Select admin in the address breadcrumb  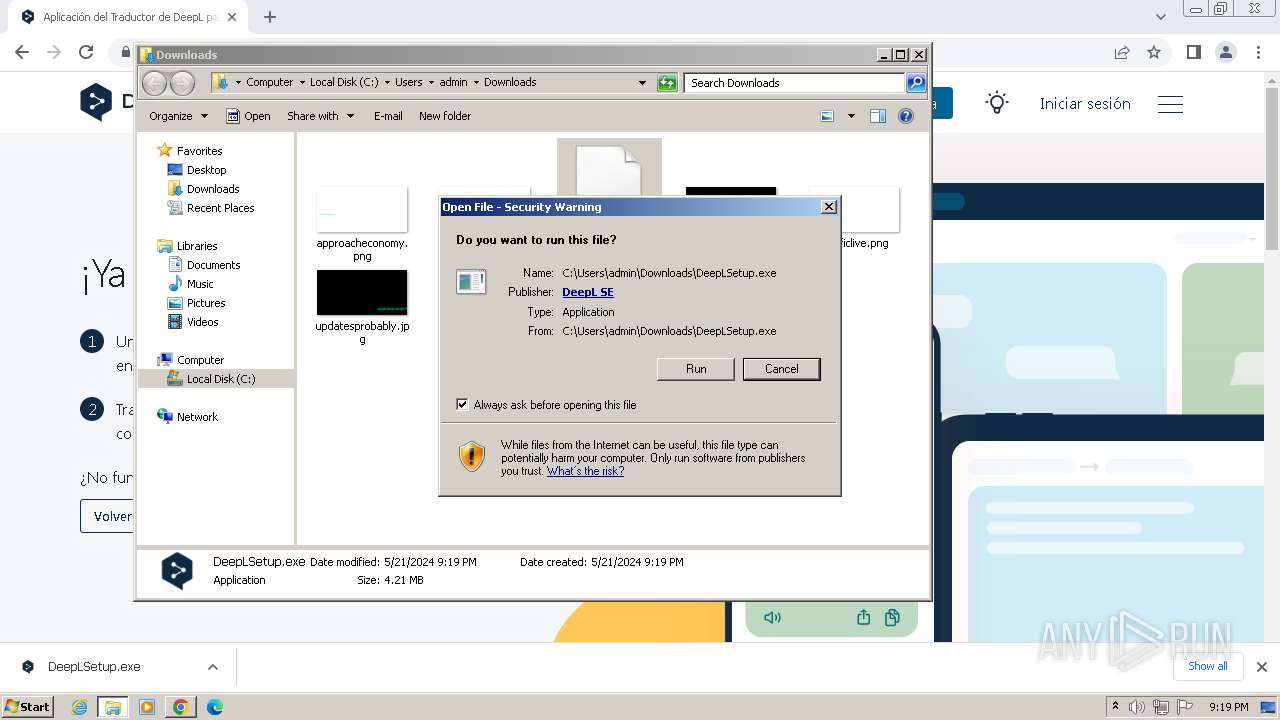pos(453,82)
